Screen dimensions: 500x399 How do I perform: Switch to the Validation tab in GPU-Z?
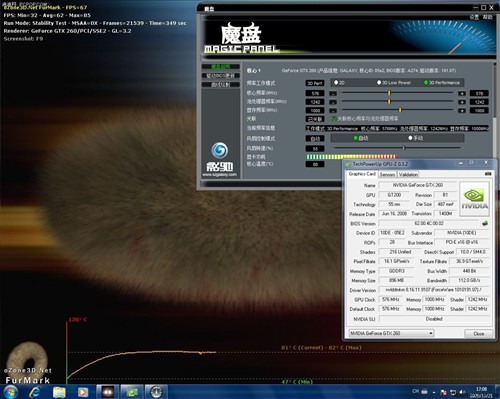pos(408,174)
